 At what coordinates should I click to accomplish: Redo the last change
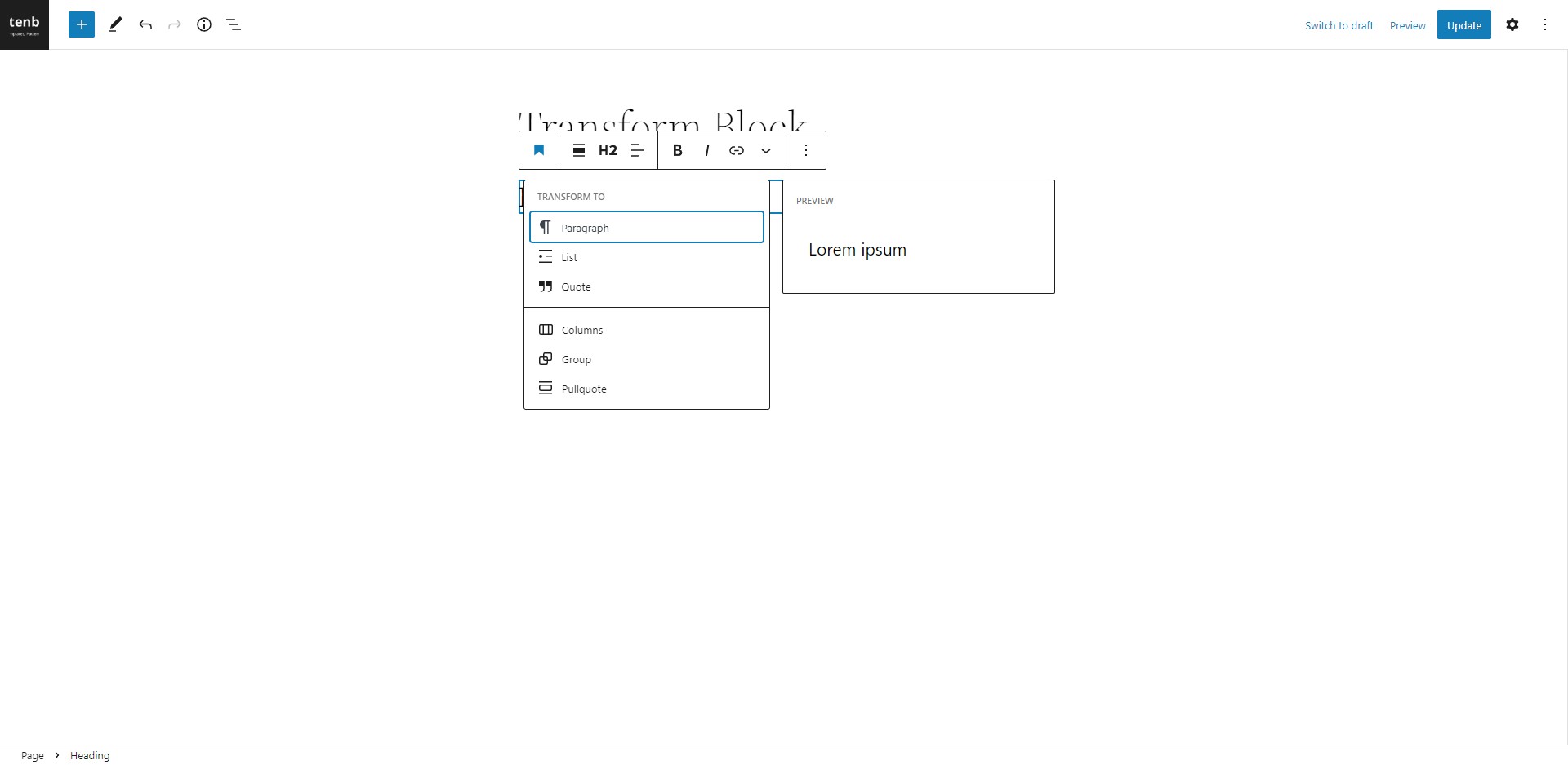pyautogui.click(x=175, y=24)
